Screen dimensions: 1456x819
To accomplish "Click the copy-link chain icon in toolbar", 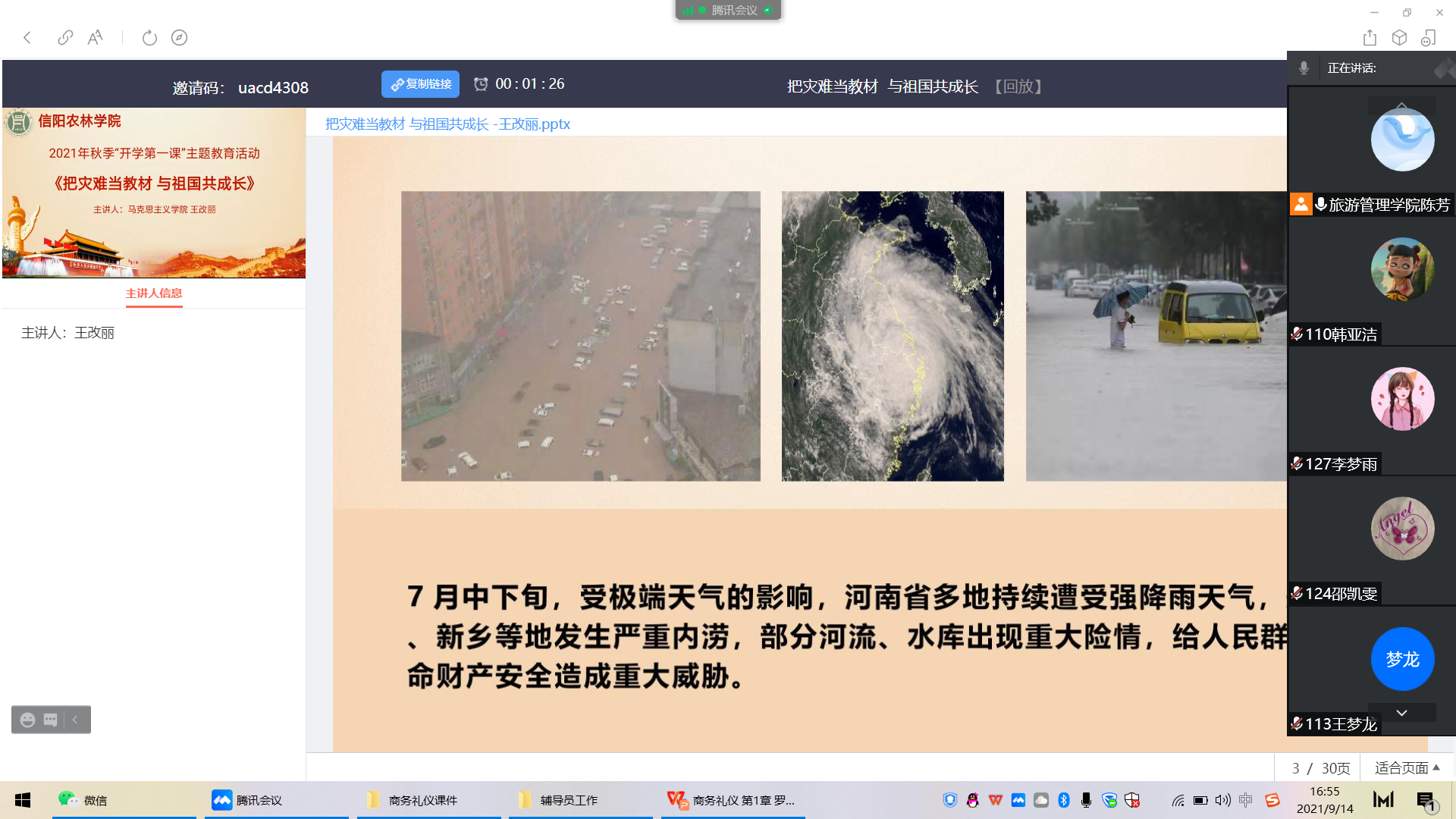I will 65,37.
